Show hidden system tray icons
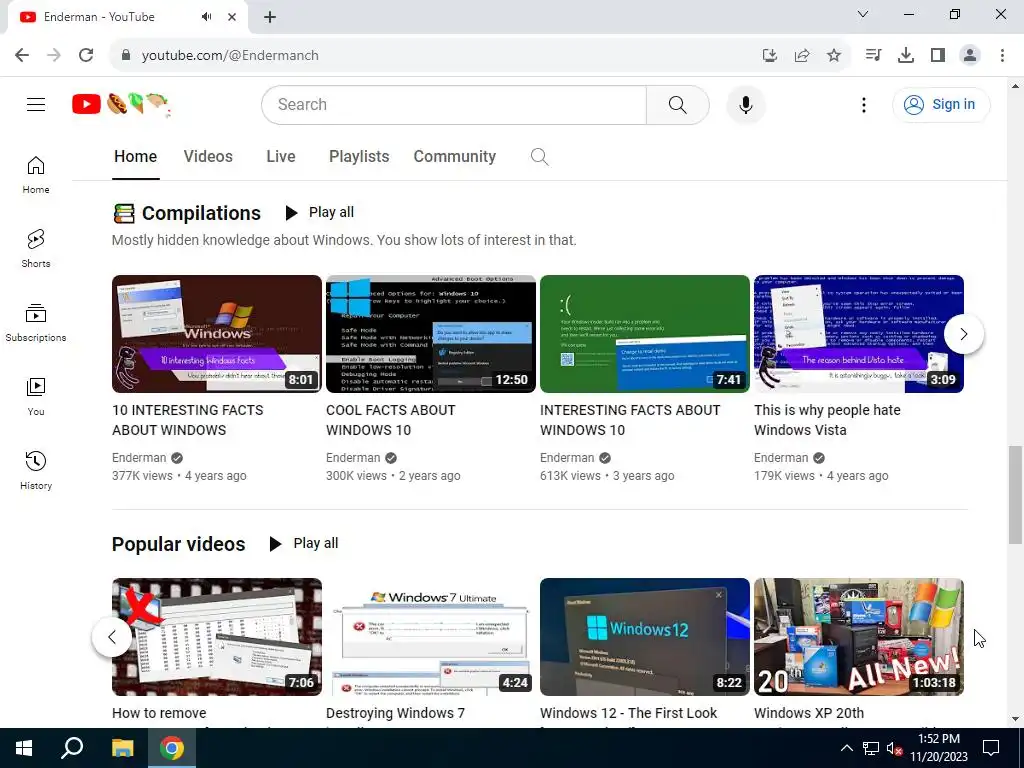 [846, 748]
